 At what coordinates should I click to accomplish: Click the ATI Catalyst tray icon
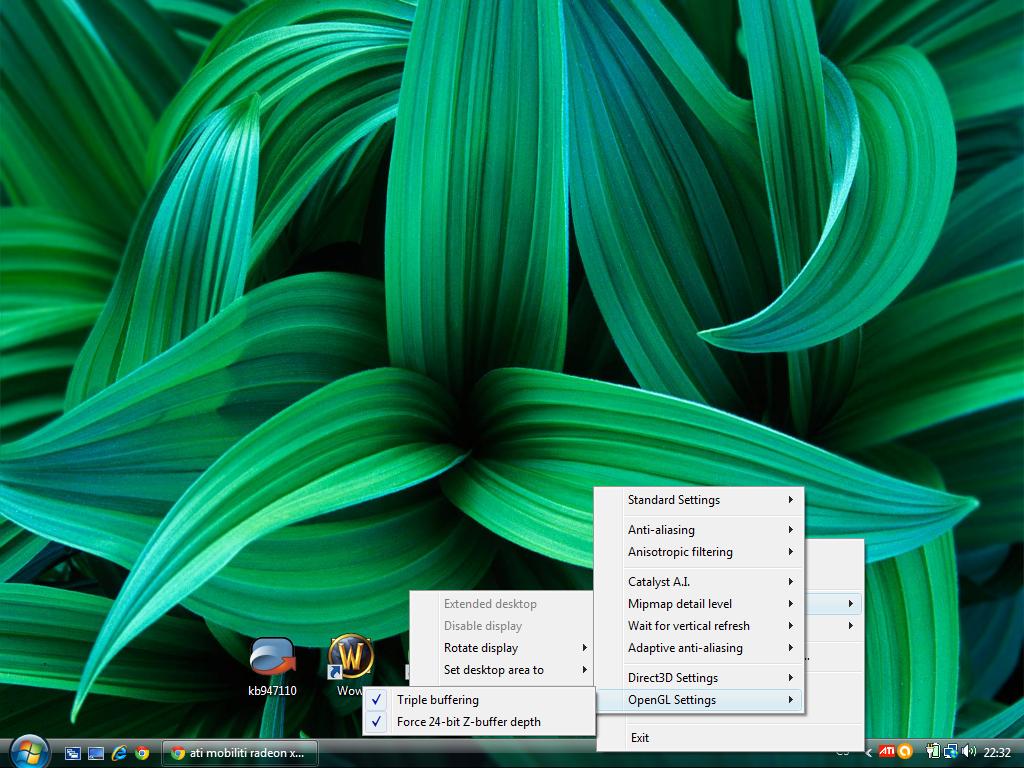click(x=887, y=752)
